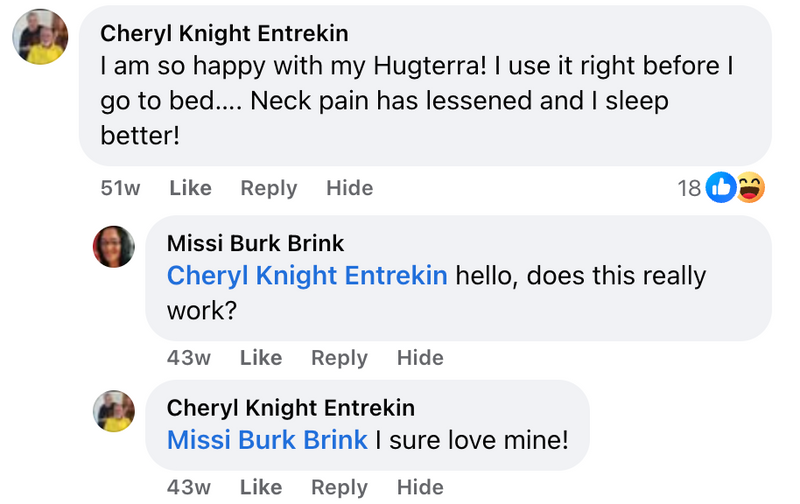The height and width of the screenshot is (504, 800).
Task: Like Cheryl's top Hugterra comment
Action: (190, 188)
